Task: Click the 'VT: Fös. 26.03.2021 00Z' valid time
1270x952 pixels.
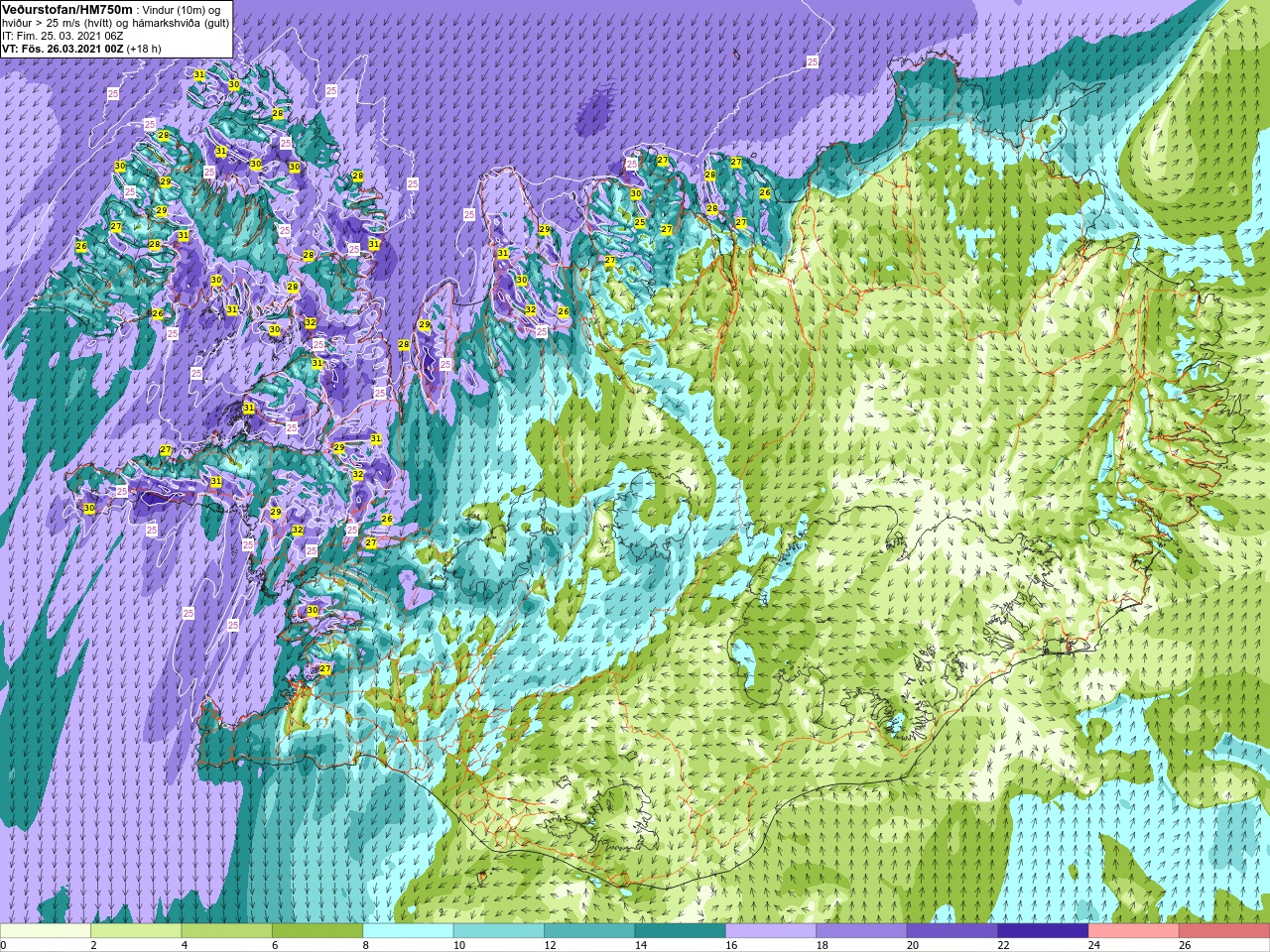Action: pyautogui.click(x=63, y=49)
